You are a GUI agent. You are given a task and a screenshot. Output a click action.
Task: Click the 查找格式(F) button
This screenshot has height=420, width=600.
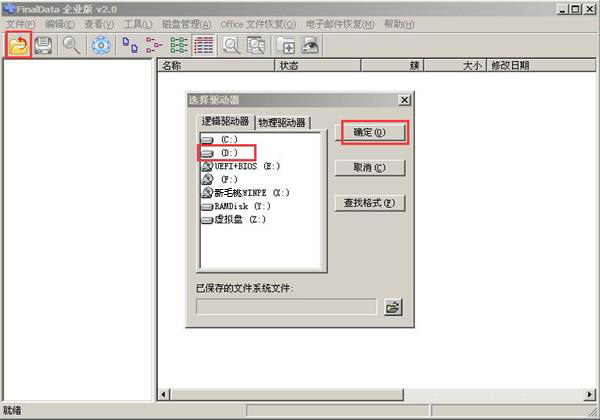click(370, 203)
